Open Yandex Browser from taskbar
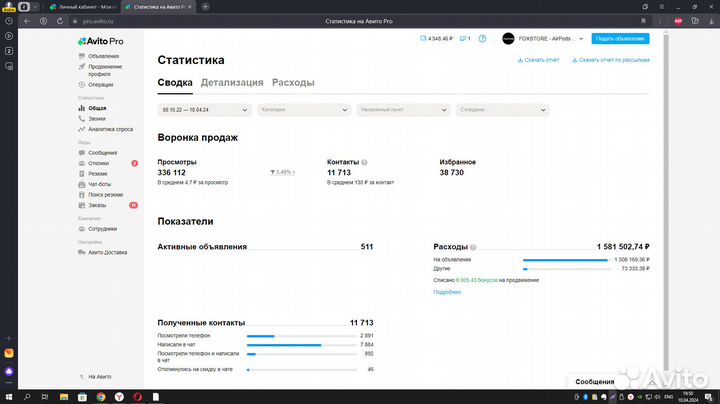 [119, 397]
